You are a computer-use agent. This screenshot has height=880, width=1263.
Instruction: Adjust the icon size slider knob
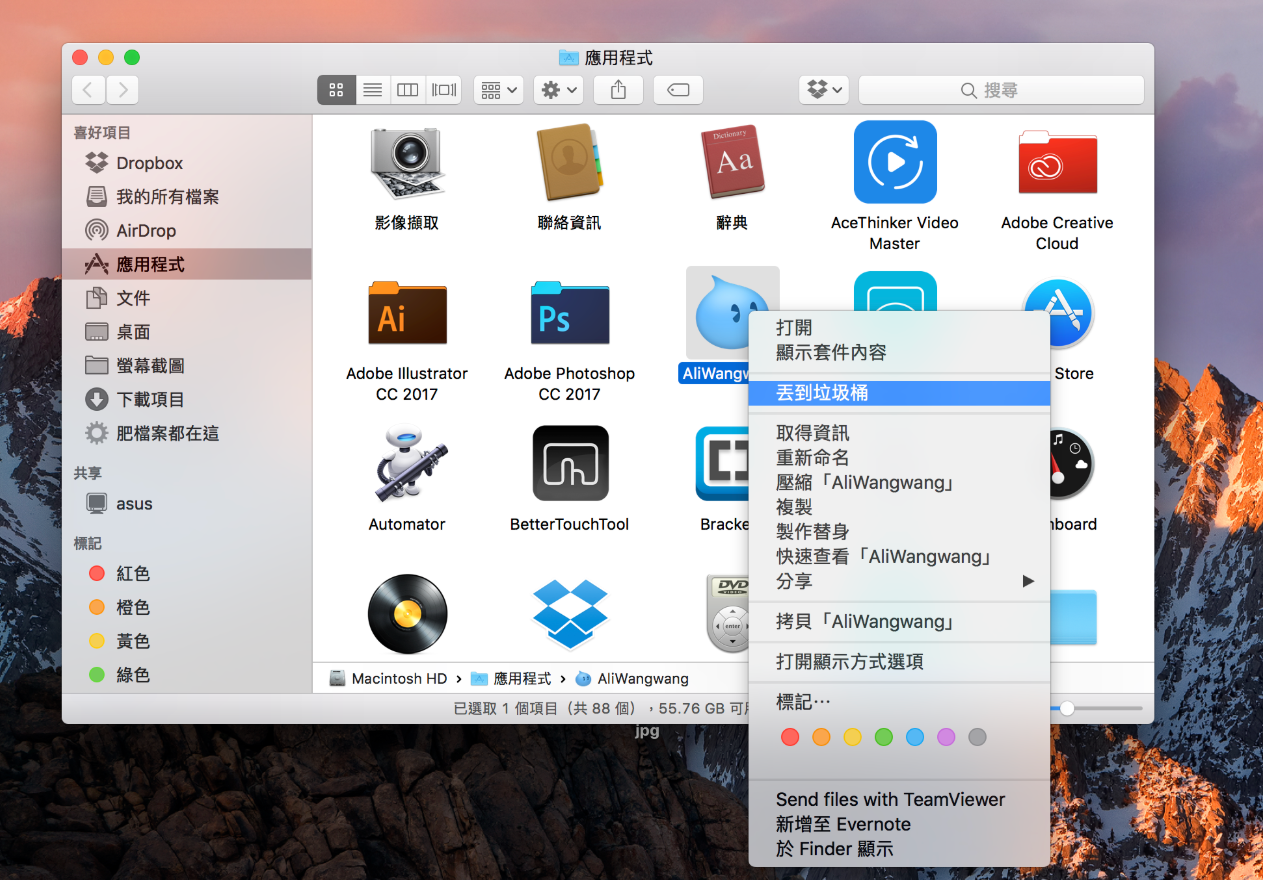click(x=1067, y=708)
